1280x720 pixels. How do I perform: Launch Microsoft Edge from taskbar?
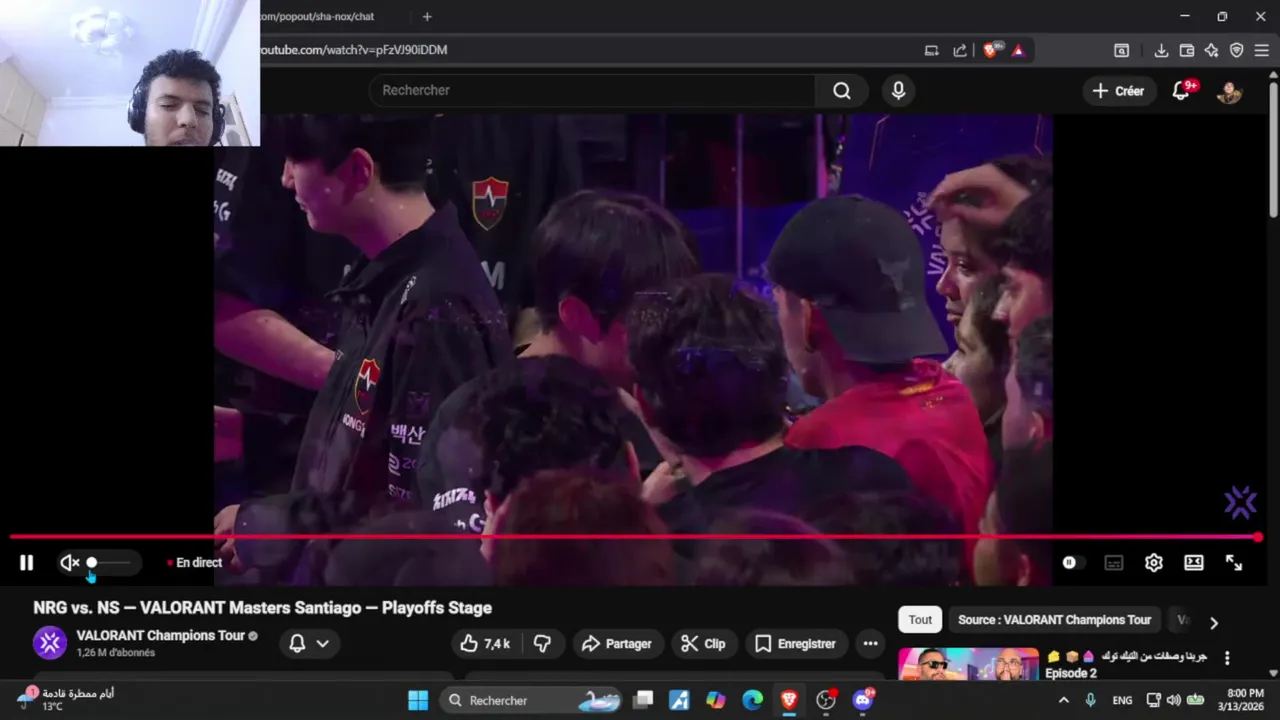pyautogui.click(x=752, y=700)
